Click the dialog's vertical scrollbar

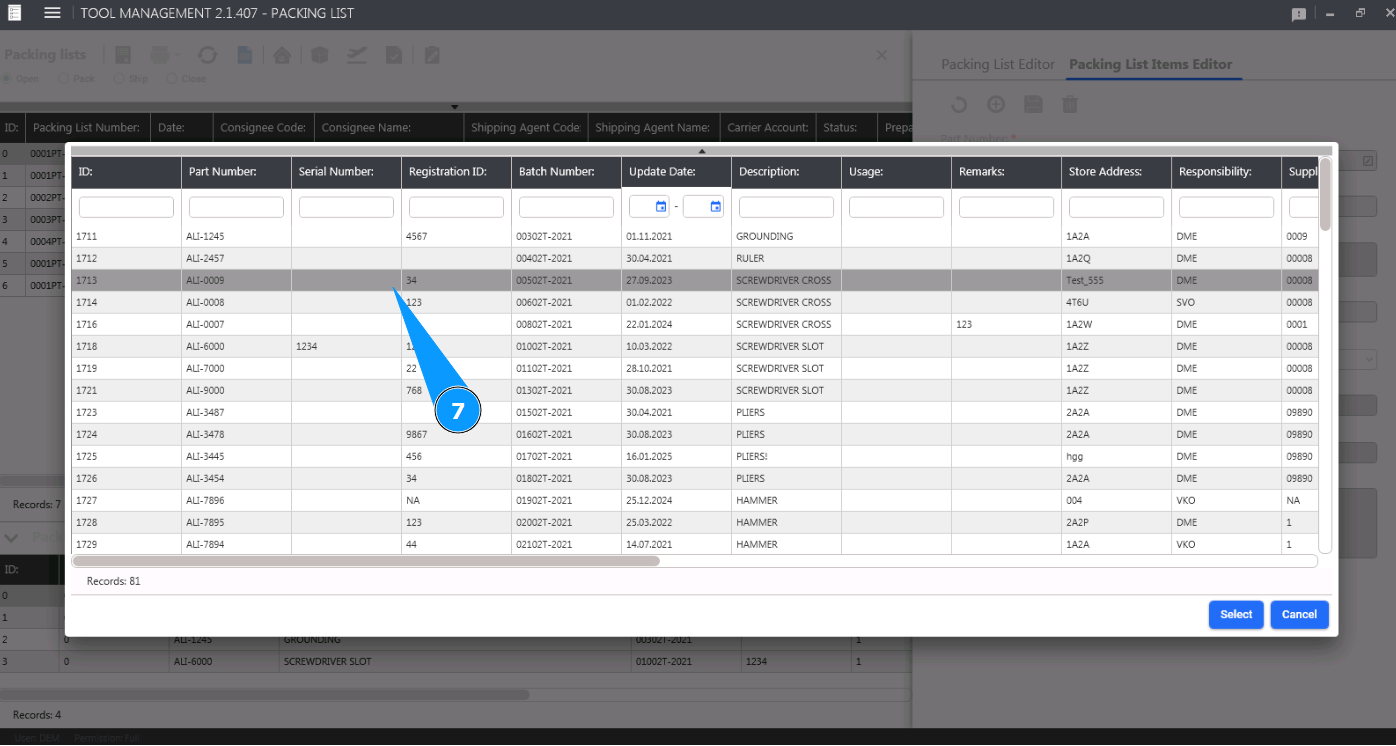[1325, 194]
